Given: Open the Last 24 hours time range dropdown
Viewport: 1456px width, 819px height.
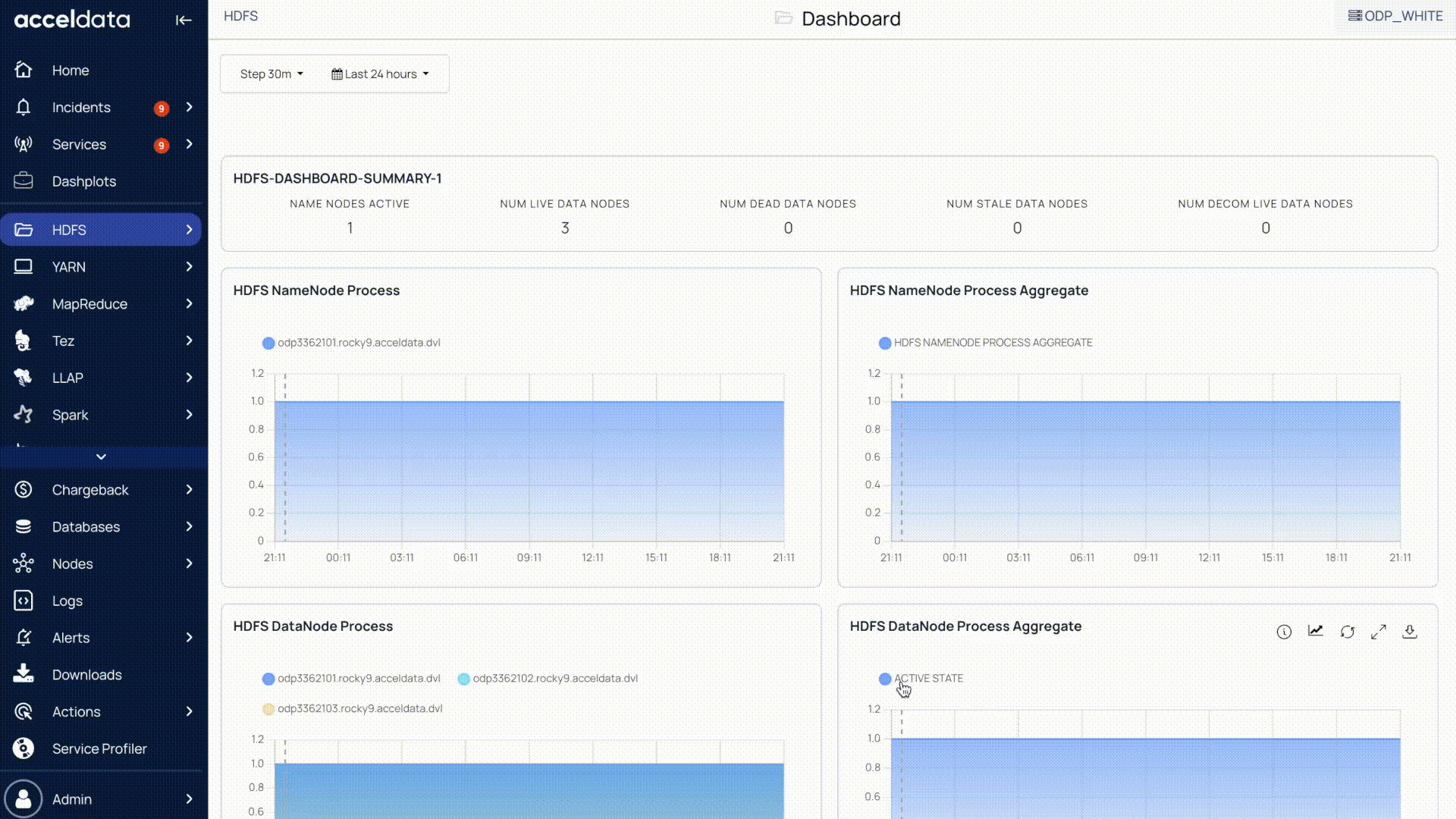Looking at the screenshot, I should coord(380,74).
